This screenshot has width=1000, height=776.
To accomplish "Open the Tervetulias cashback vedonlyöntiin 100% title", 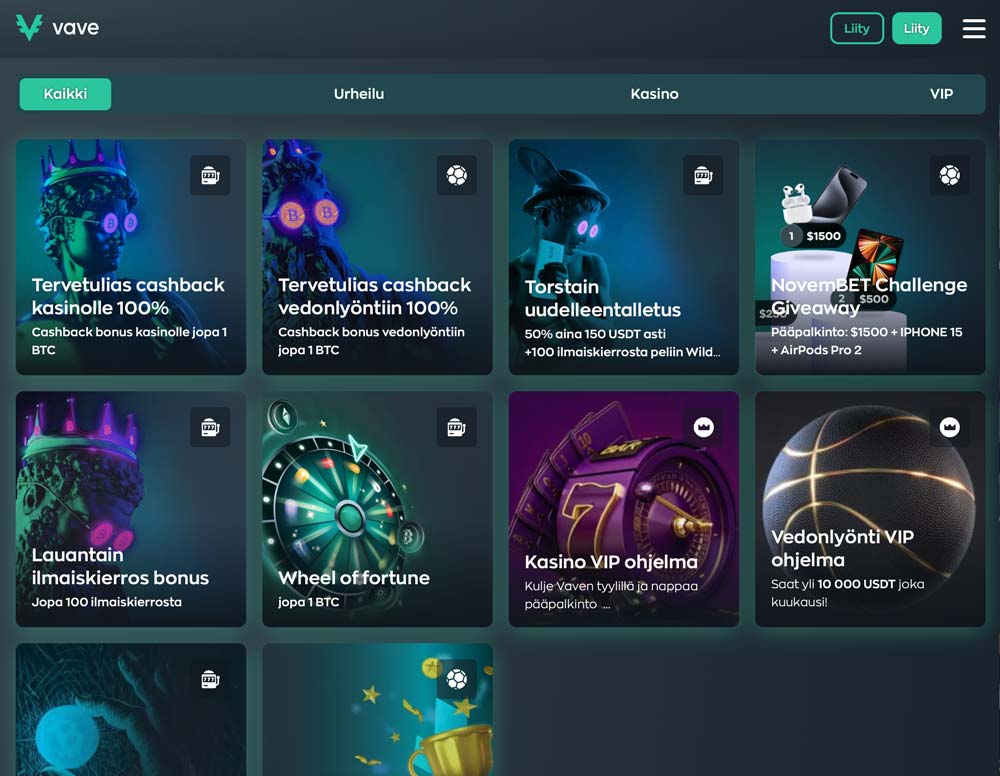I will coord(375,296).
